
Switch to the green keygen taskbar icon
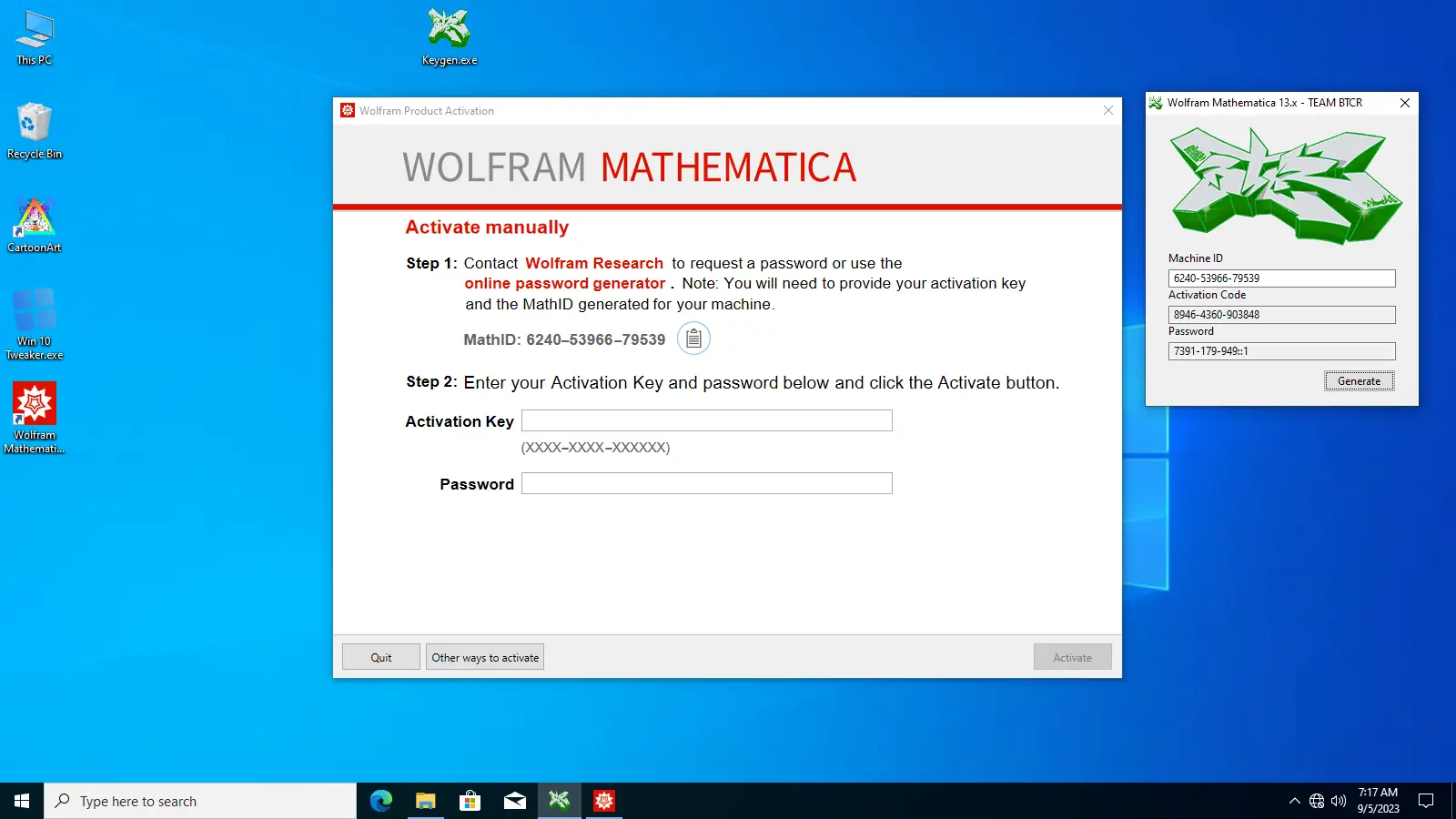pyautogui.click(x=560, y=801)
